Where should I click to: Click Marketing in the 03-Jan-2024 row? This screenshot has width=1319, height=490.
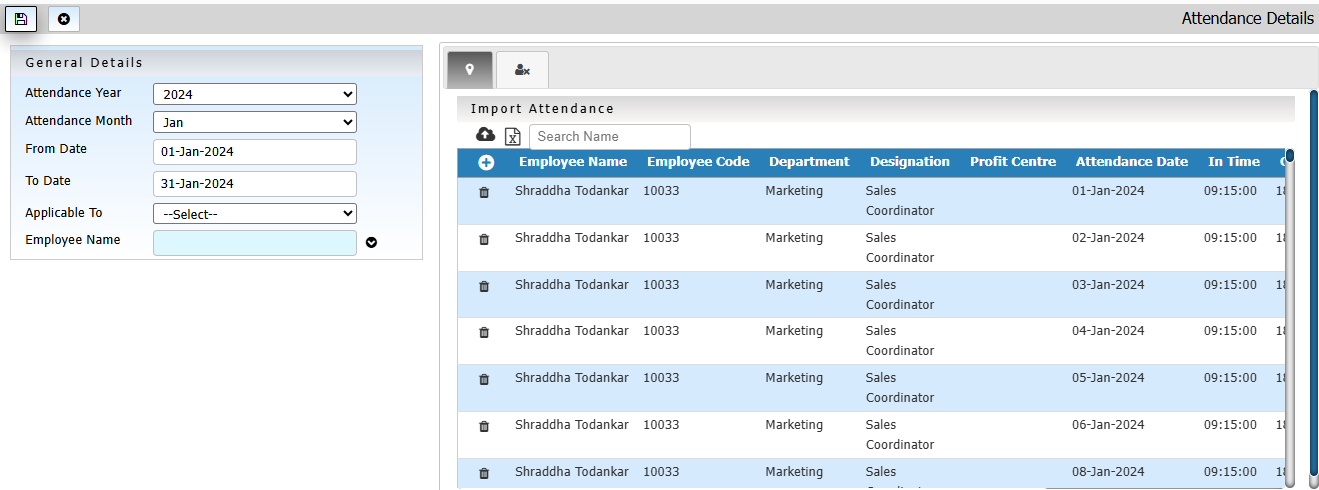(x=794, y=285)
